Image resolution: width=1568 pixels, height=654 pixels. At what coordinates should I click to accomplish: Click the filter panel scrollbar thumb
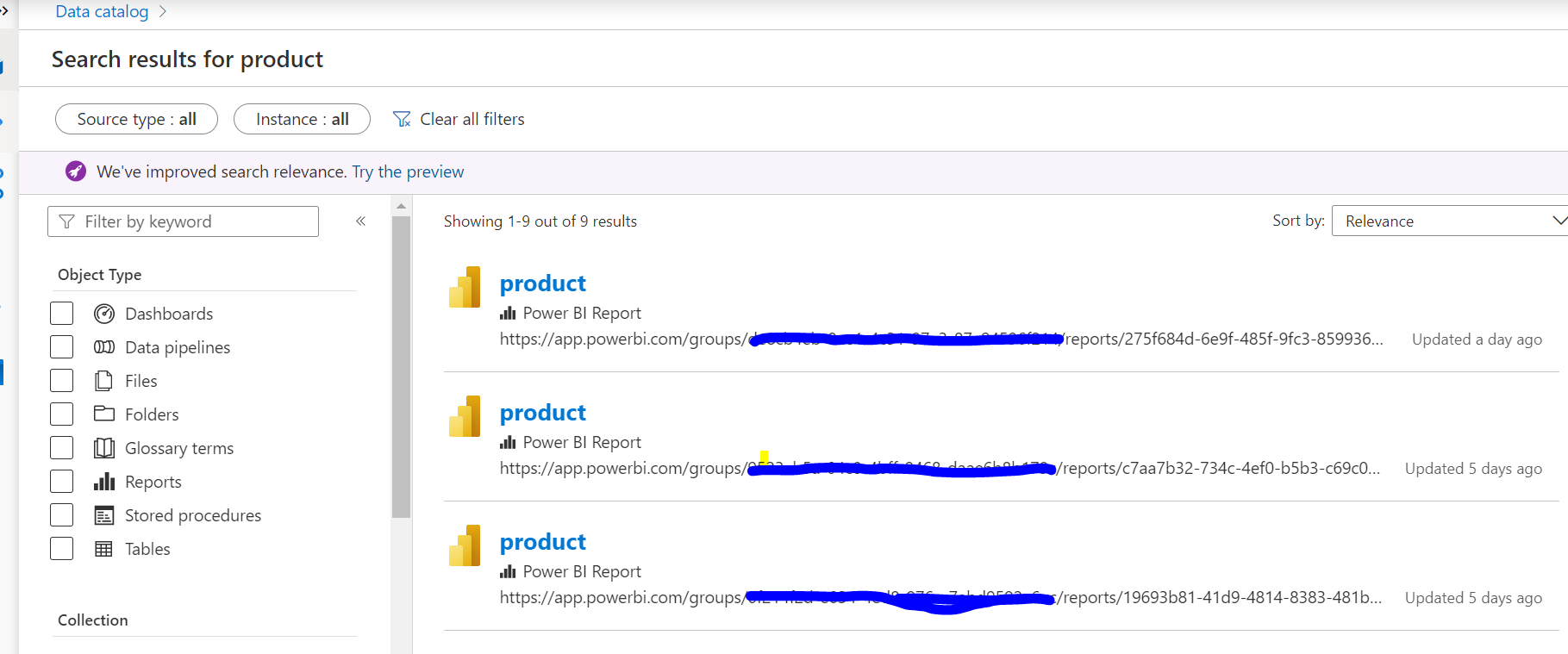tap(401, 366)
